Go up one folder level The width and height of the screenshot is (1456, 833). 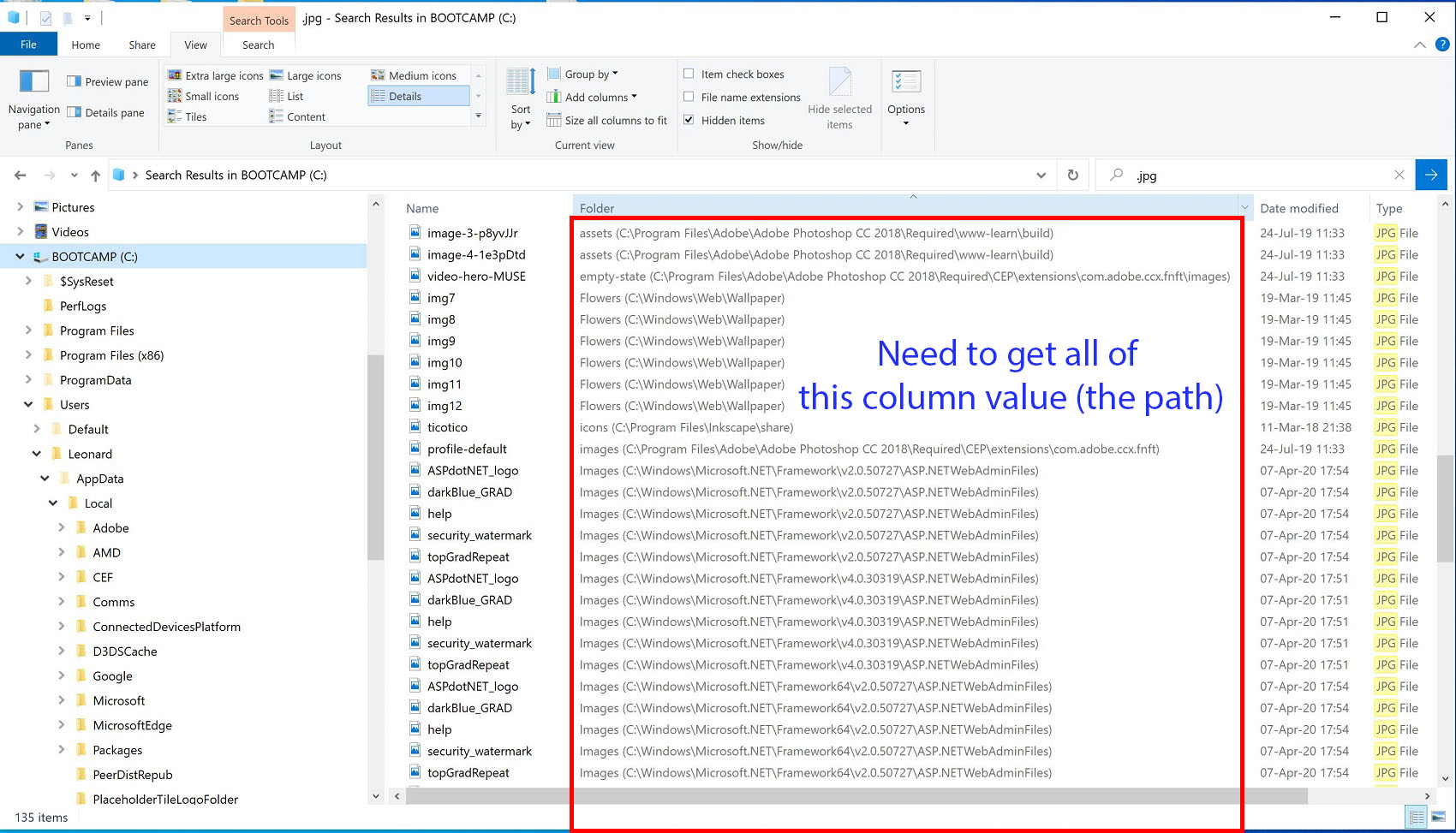pos(95,176)
